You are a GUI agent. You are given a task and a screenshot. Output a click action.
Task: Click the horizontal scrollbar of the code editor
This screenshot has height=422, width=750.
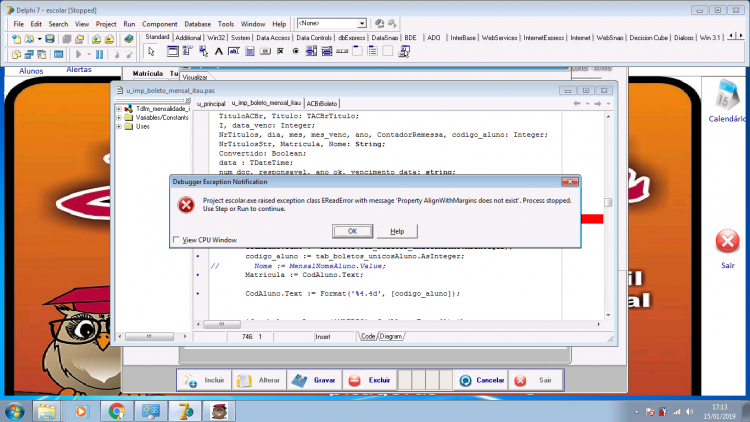pos(398,324)
